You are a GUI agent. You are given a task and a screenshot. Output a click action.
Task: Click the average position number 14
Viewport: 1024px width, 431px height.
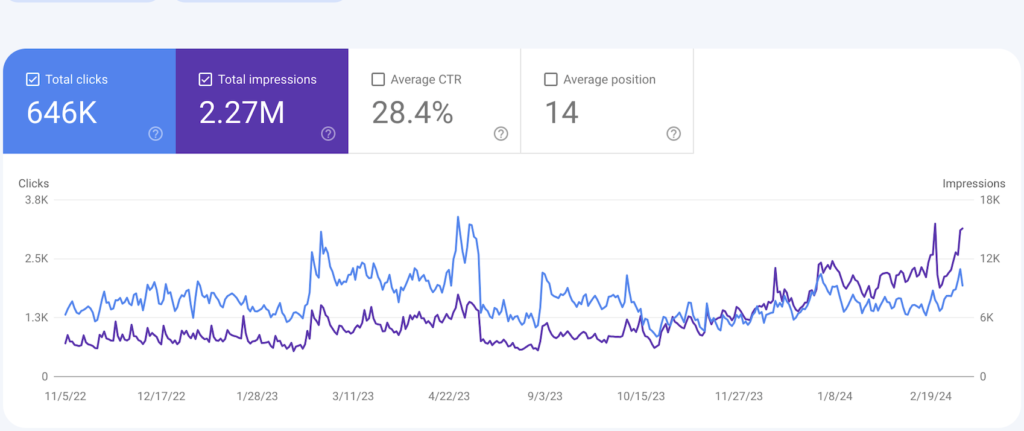click(561, 113)
